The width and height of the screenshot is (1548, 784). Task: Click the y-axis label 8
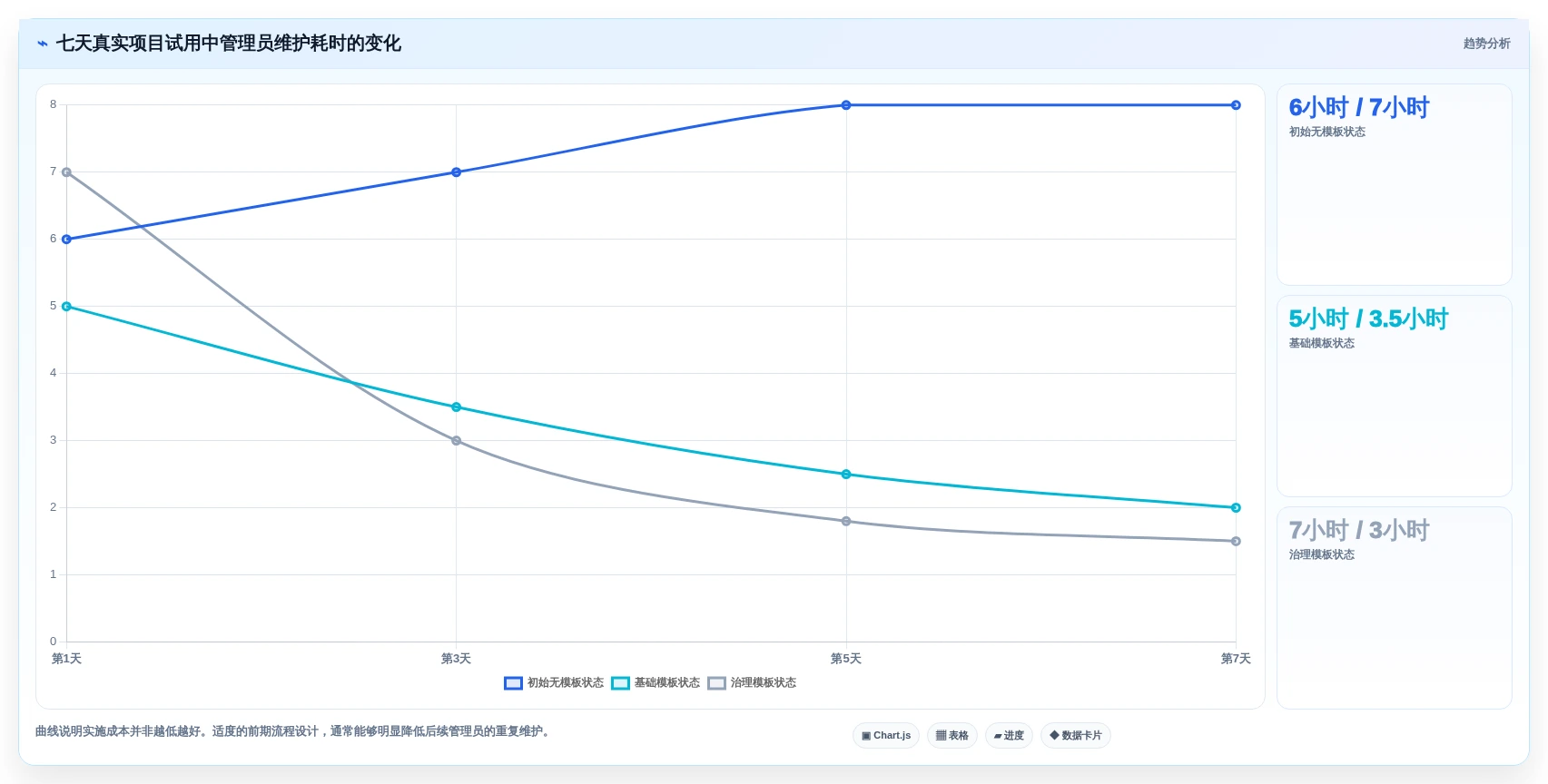54,104
